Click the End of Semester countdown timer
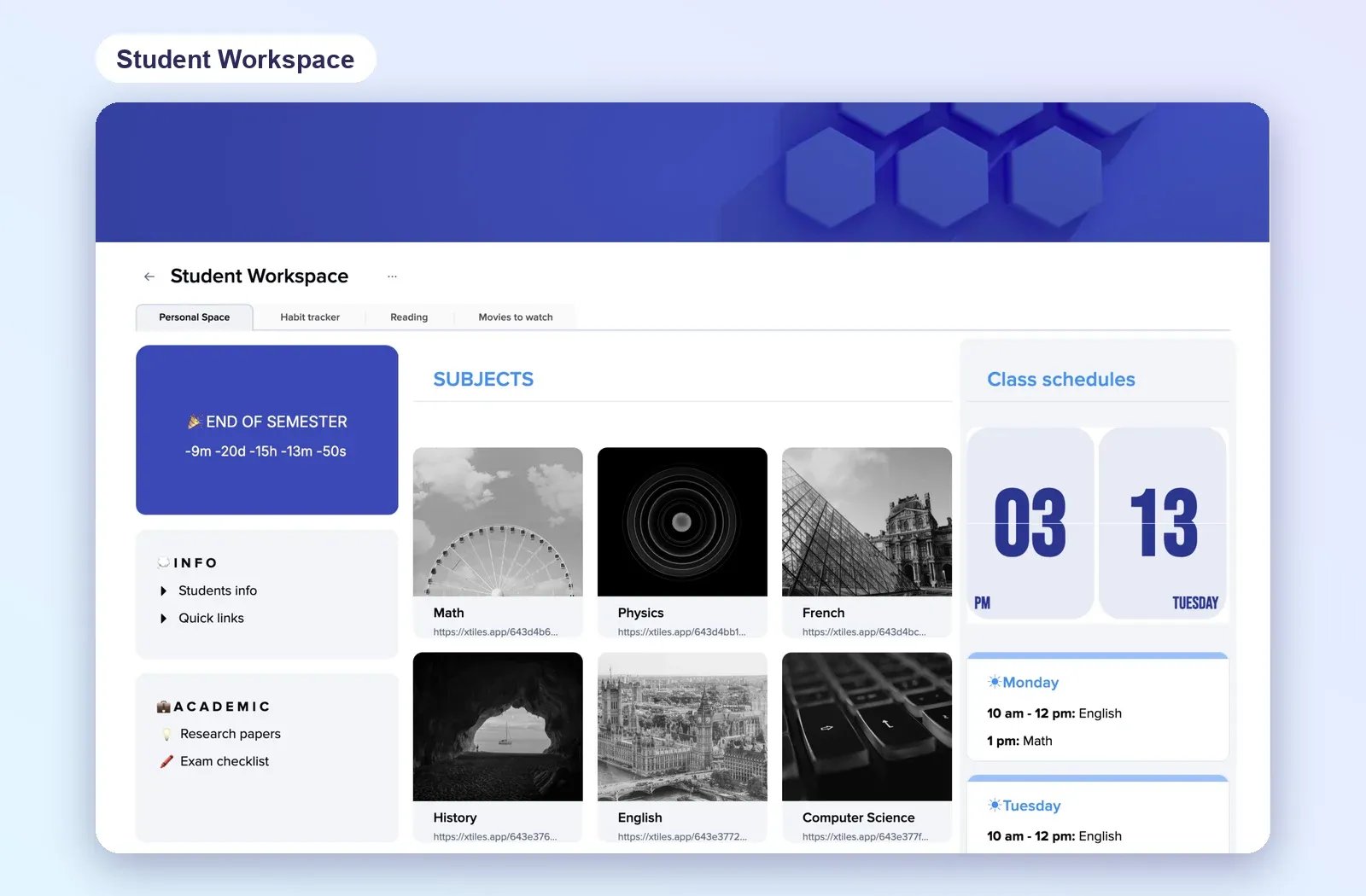Screen dimensions: 1366x896 coord(266,451)
